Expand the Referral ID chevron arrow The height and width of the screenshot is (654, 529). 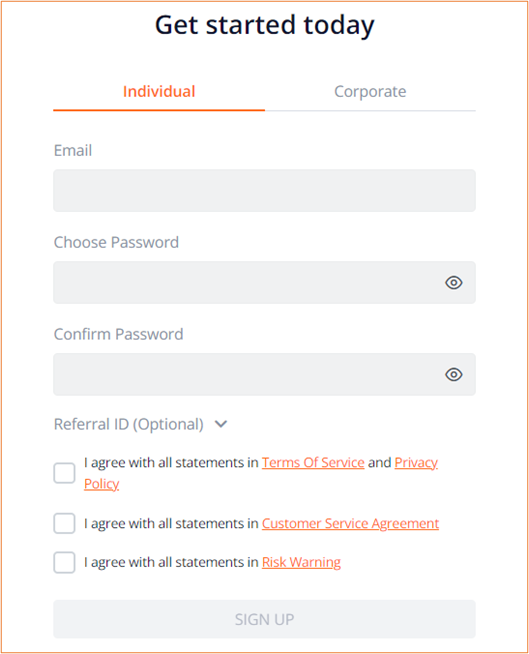click(221, 424)
